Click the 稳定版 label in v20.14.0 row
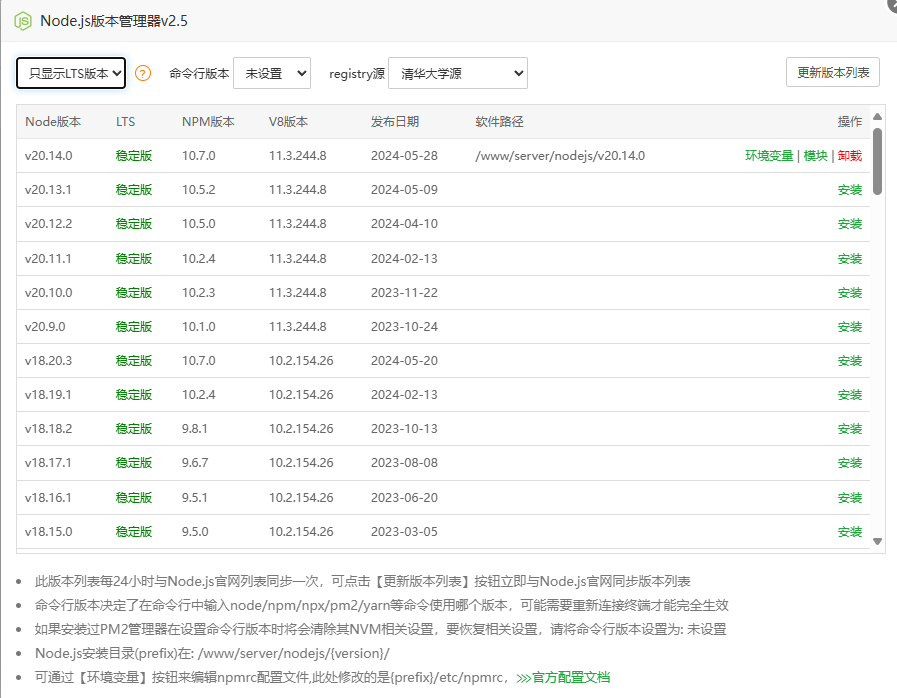 coord(134,156)
